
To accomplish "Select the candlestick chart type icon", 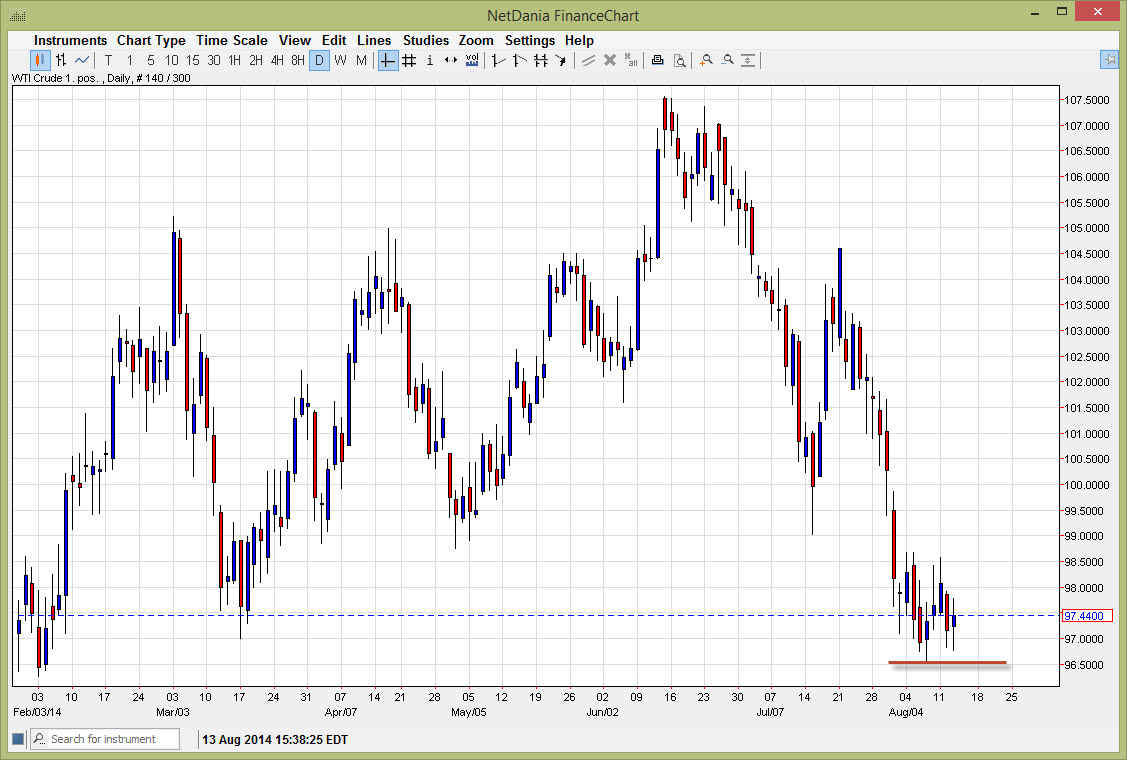I will click(x=40, y=60).
